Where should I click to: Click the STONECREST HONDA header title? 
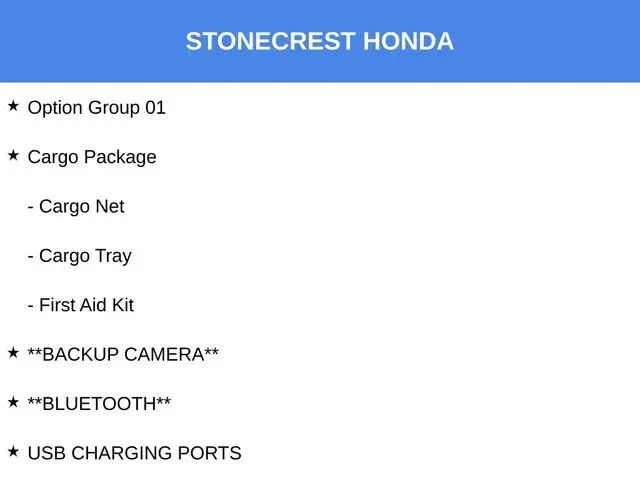(x=320, y=41)
